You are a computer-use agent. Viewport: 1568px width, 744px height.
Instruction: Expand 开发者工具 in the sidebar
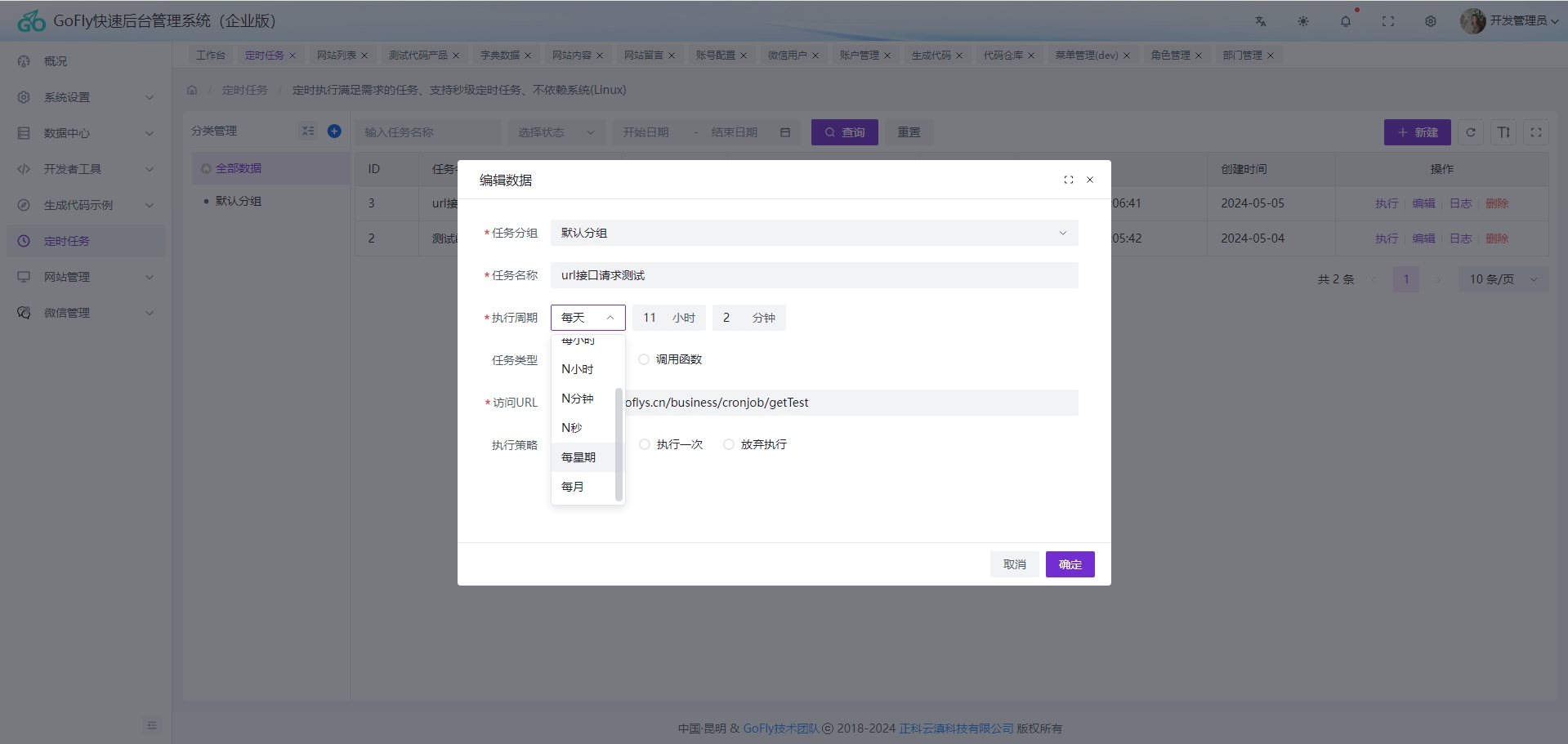pyautogui.click(x=86, y=169)
